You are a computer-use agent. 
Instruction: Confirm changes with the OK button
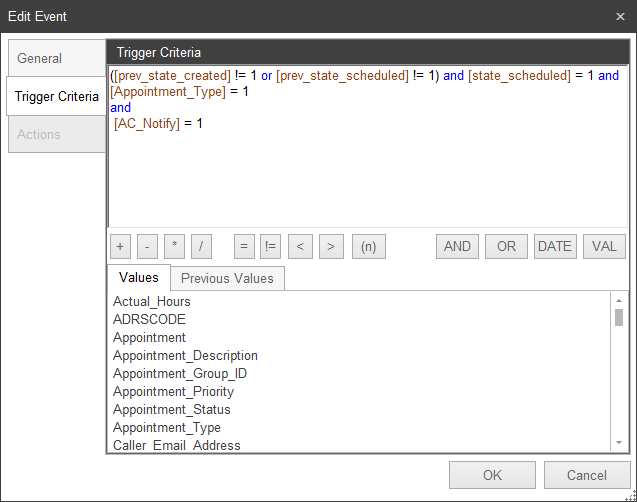pos(492,476)
